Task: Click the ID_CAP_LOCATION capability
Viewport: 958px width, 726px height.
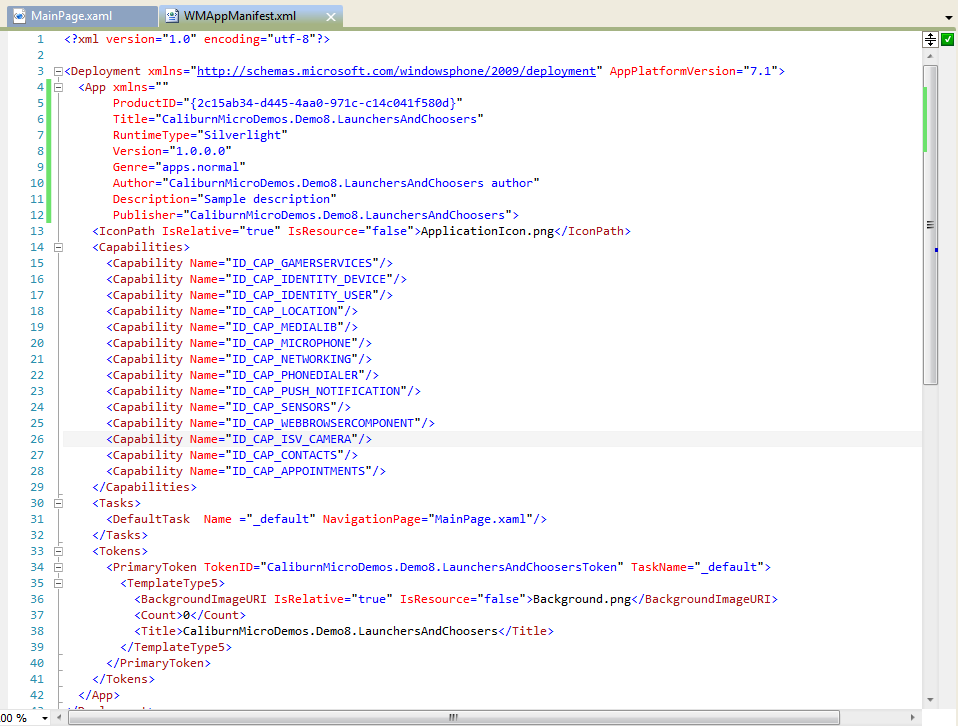Action: tap(232, 311)
